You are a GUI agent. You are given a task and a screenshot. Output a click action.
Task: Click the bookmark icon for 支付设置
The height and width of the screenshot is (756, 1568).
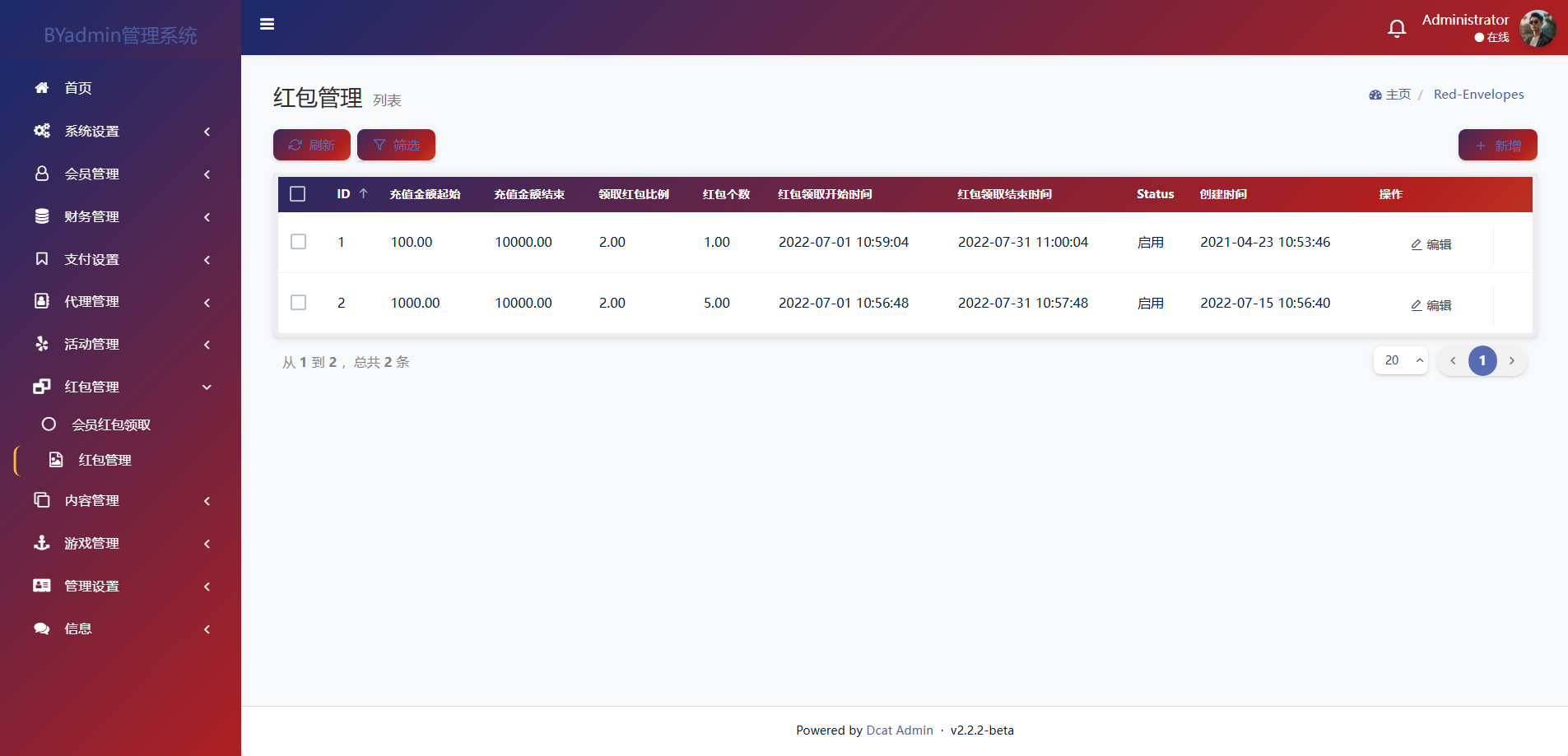click(42, 258)
